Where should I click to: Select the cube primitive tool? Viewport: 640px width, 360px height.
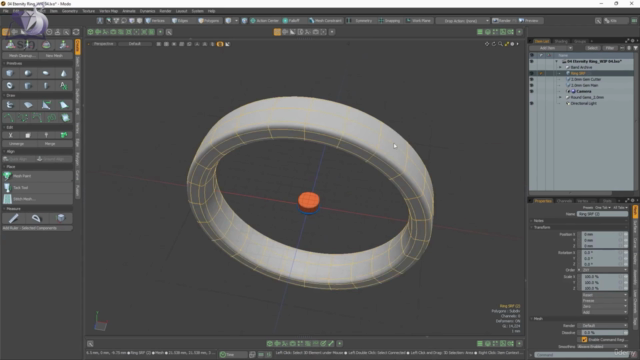[x=10, y=73]
